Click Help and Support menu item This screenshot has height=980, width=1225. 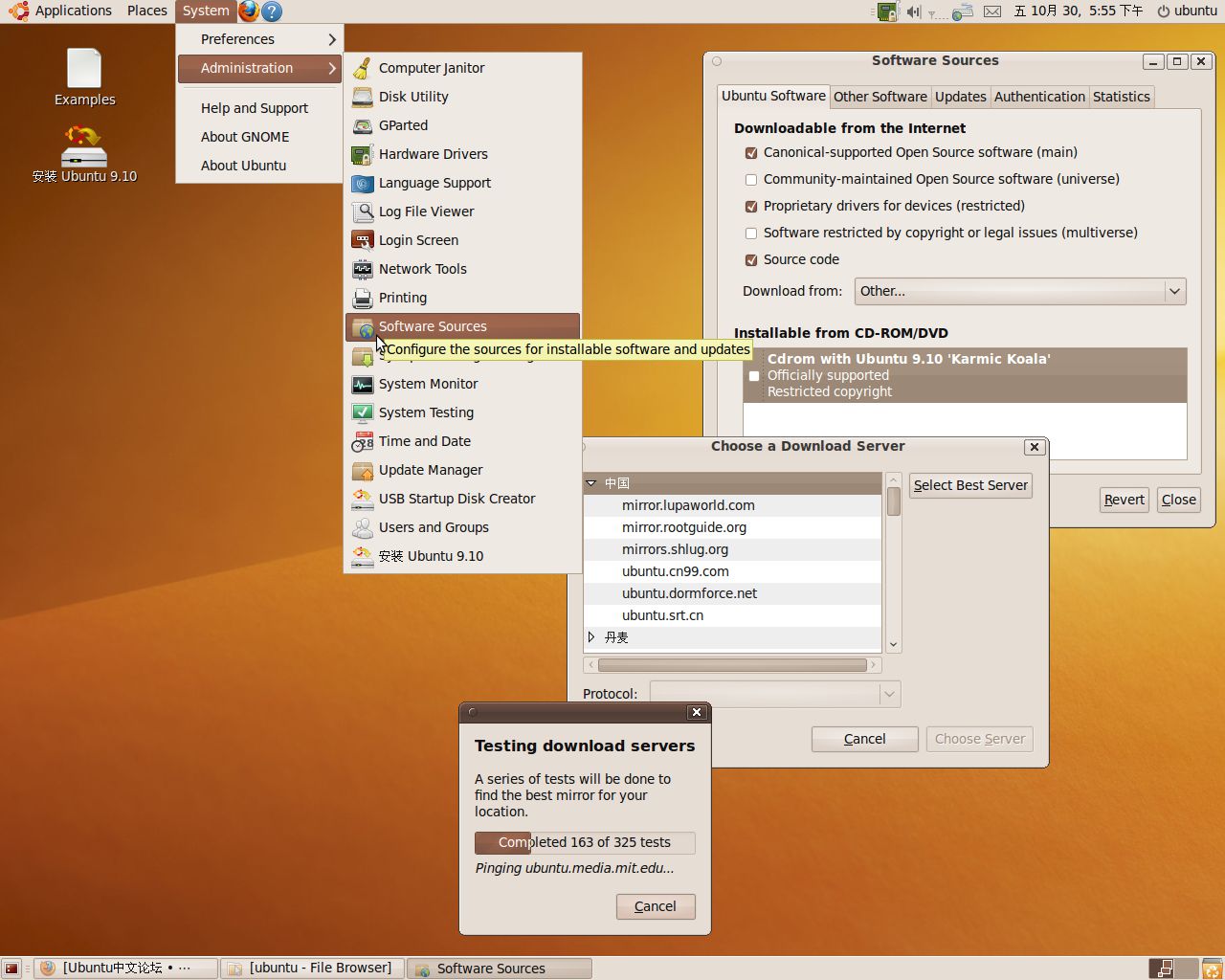point(258,108)
